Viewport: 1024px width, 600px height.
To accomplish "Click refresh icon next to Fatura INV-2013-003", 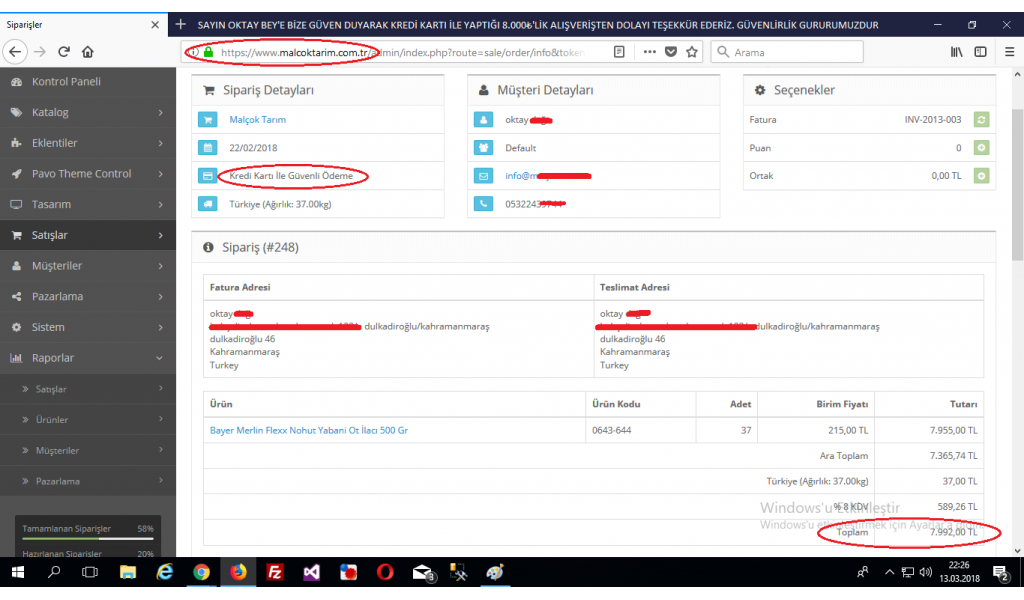I will [981, 119].
